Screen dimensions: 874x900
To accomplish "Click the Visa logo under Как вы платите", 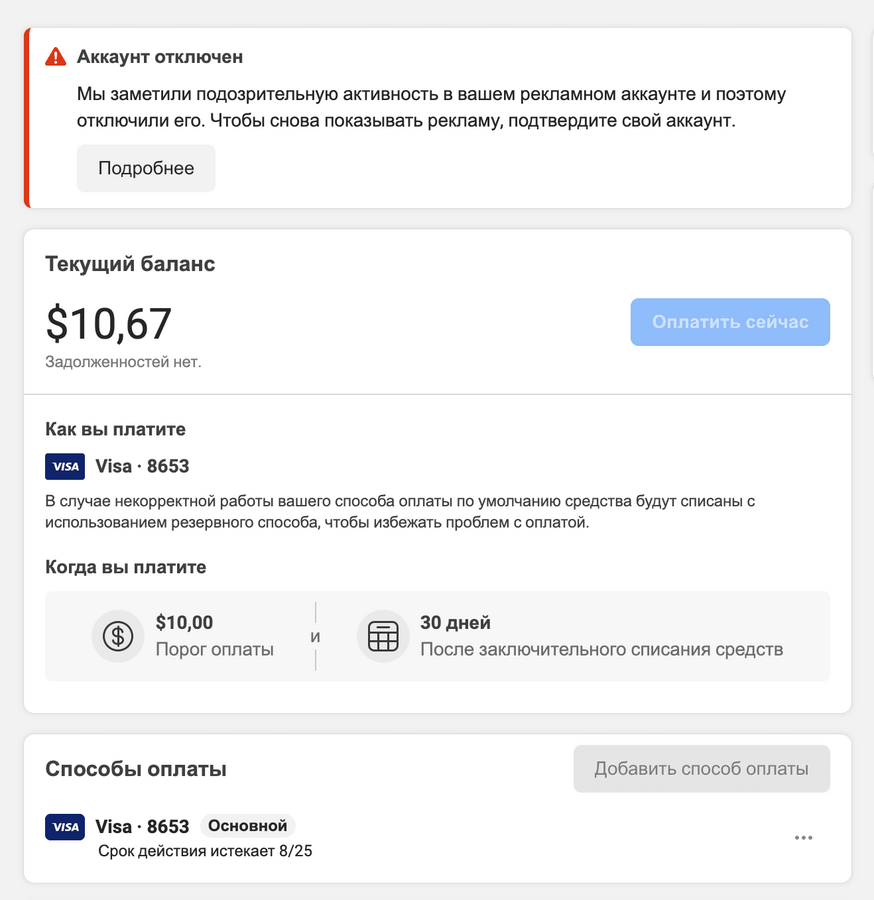I will coord(65,466).
